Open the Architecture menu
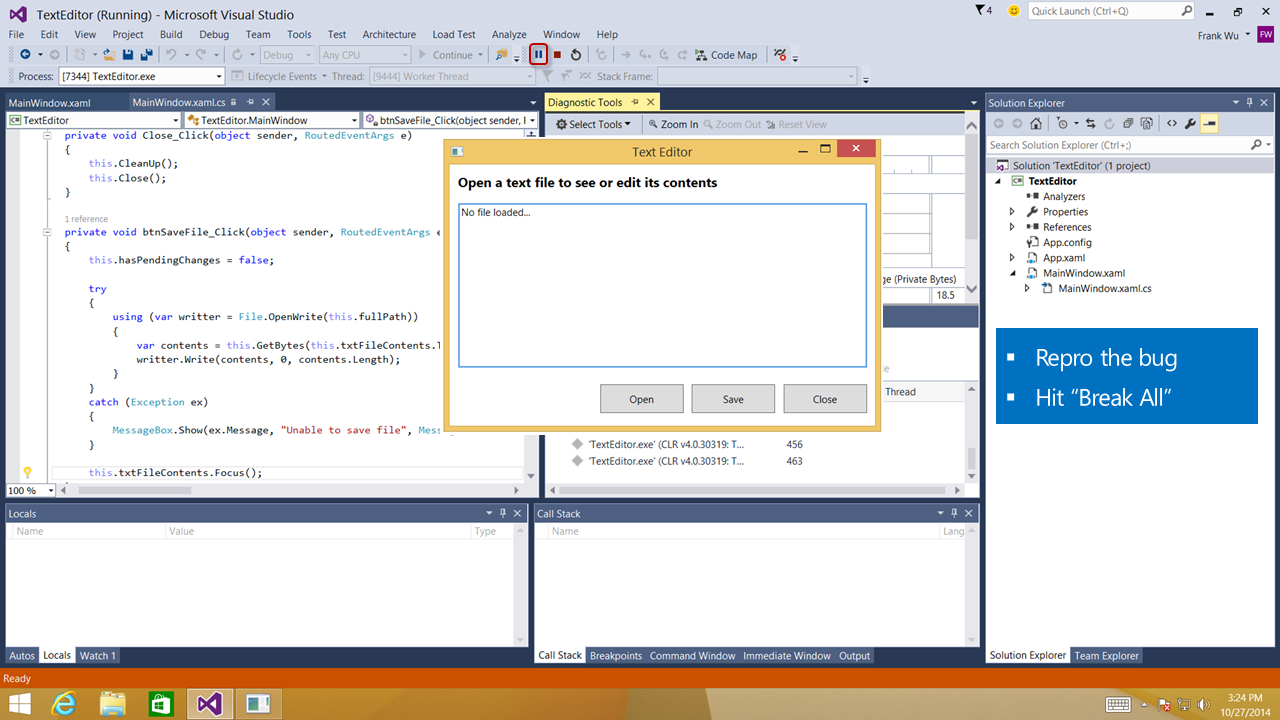The height and width of the screenshot is (720, 1280). [x=389, y=34]
